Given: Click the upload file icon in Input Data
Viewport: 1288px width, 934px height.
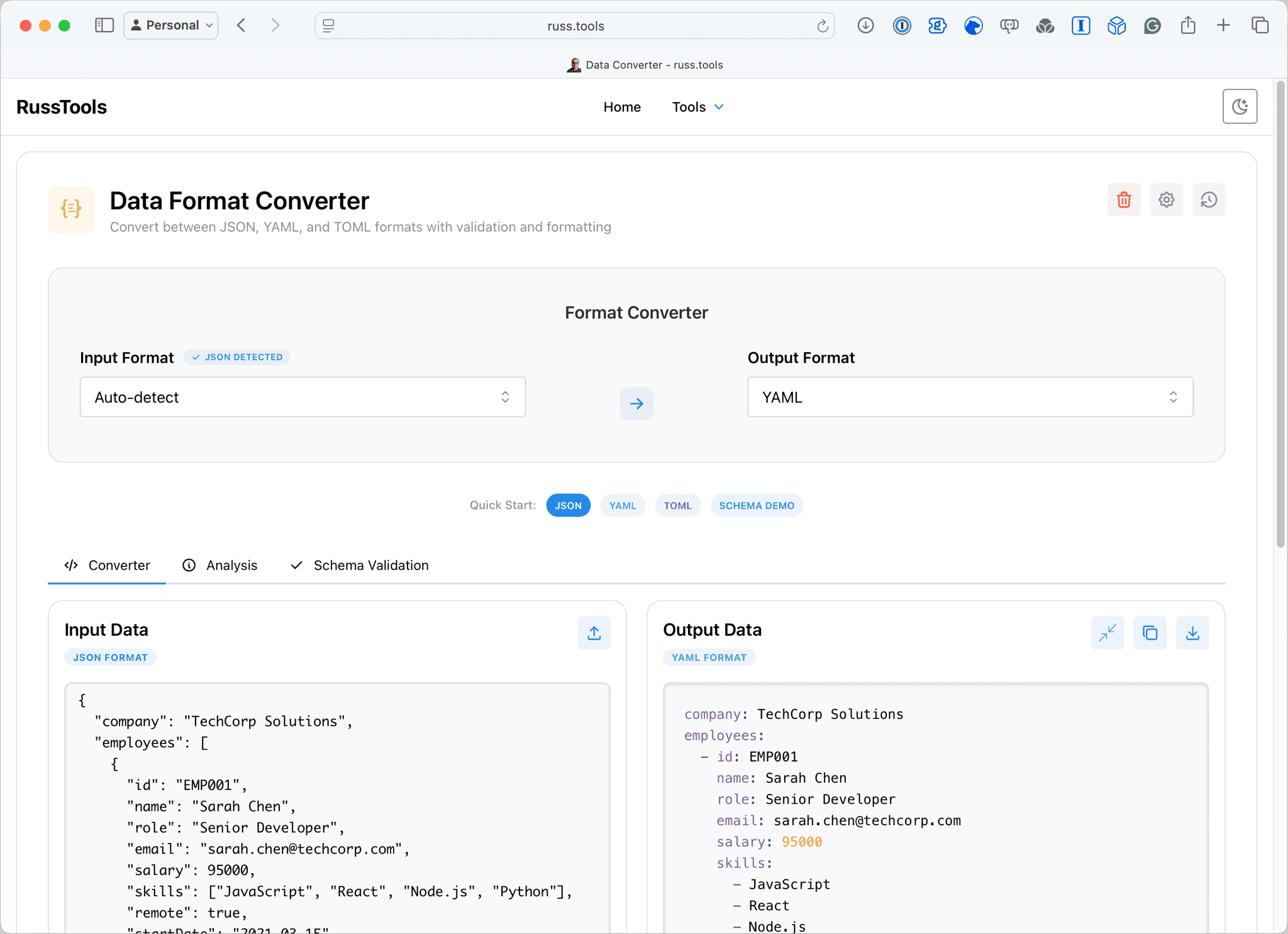Looking at the screenshot, I should pyautogui.click(x=594, y=633).
